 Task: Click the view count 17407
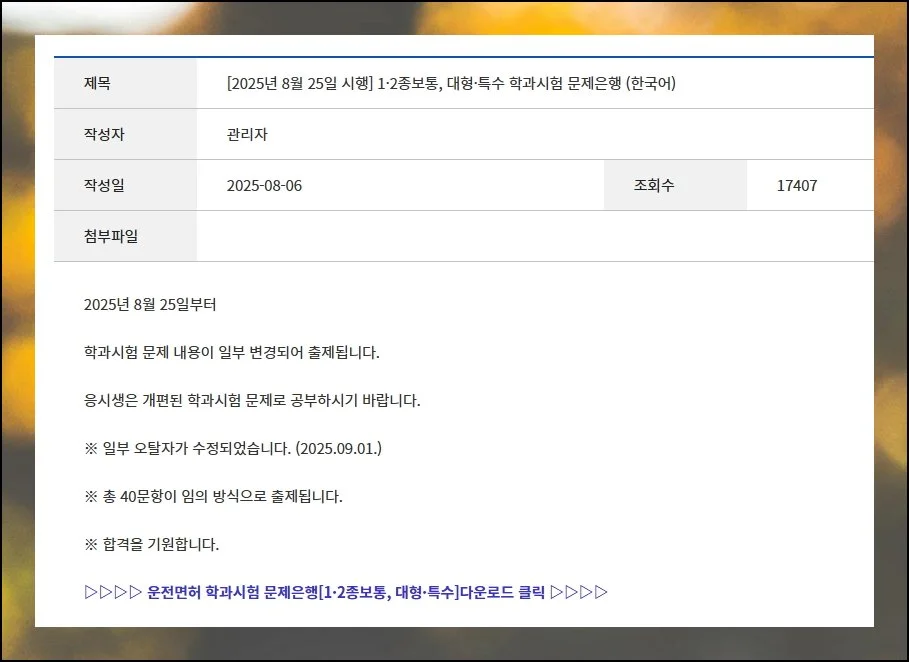point(797,185)
